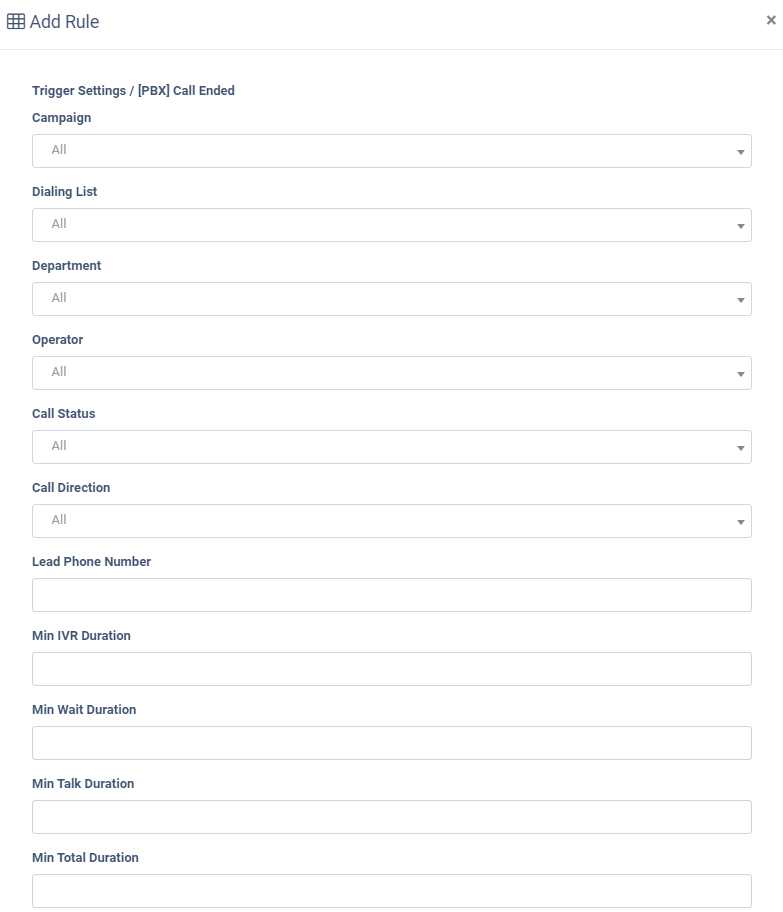Click the Trigger Settings / [PBX] Call Ended heading
The image size is (783, 912).
point(133,91)
